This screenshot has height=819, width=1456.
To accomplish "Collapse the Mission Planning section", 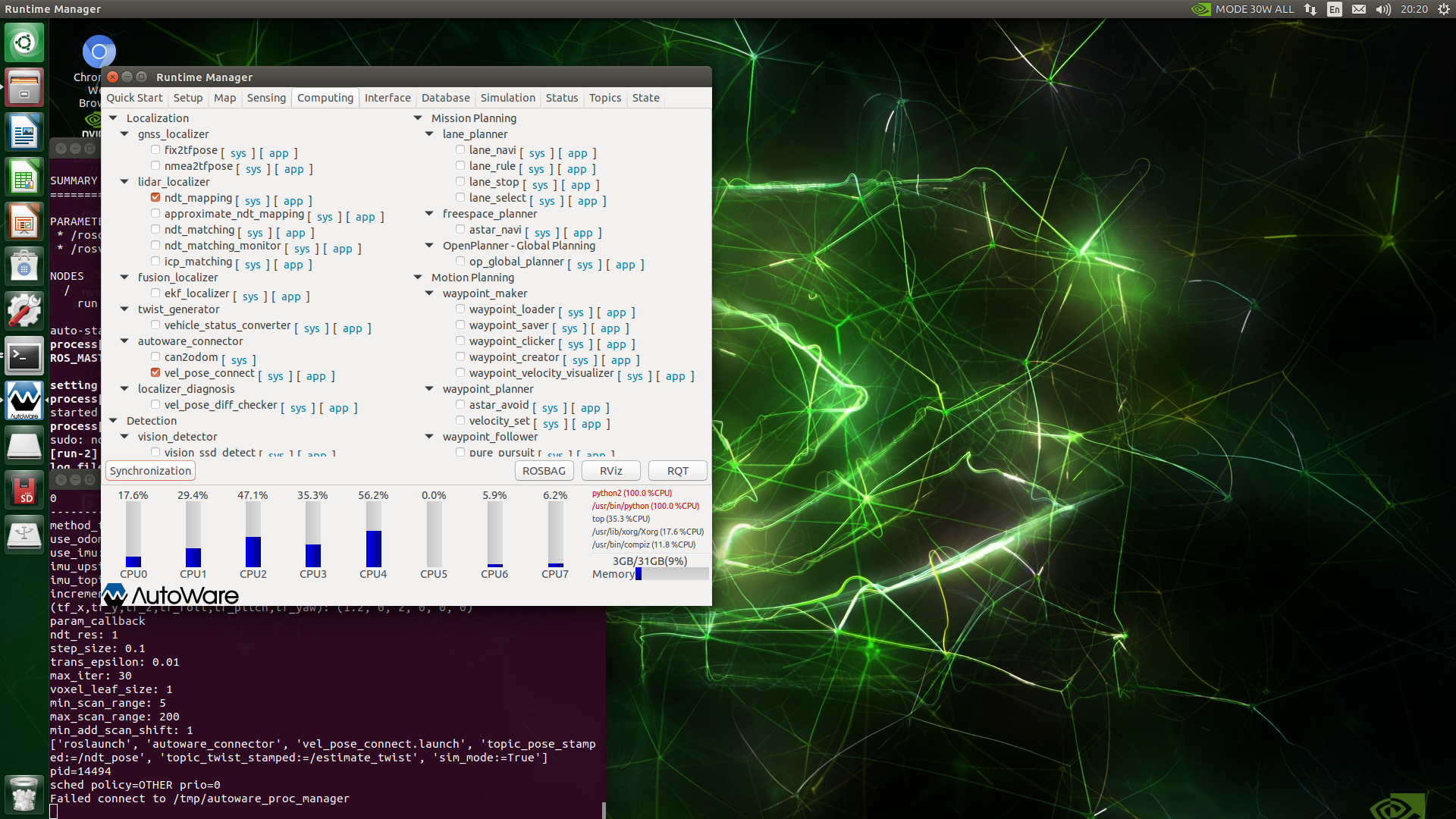I will pyautogui.click(x=418, y=118).
